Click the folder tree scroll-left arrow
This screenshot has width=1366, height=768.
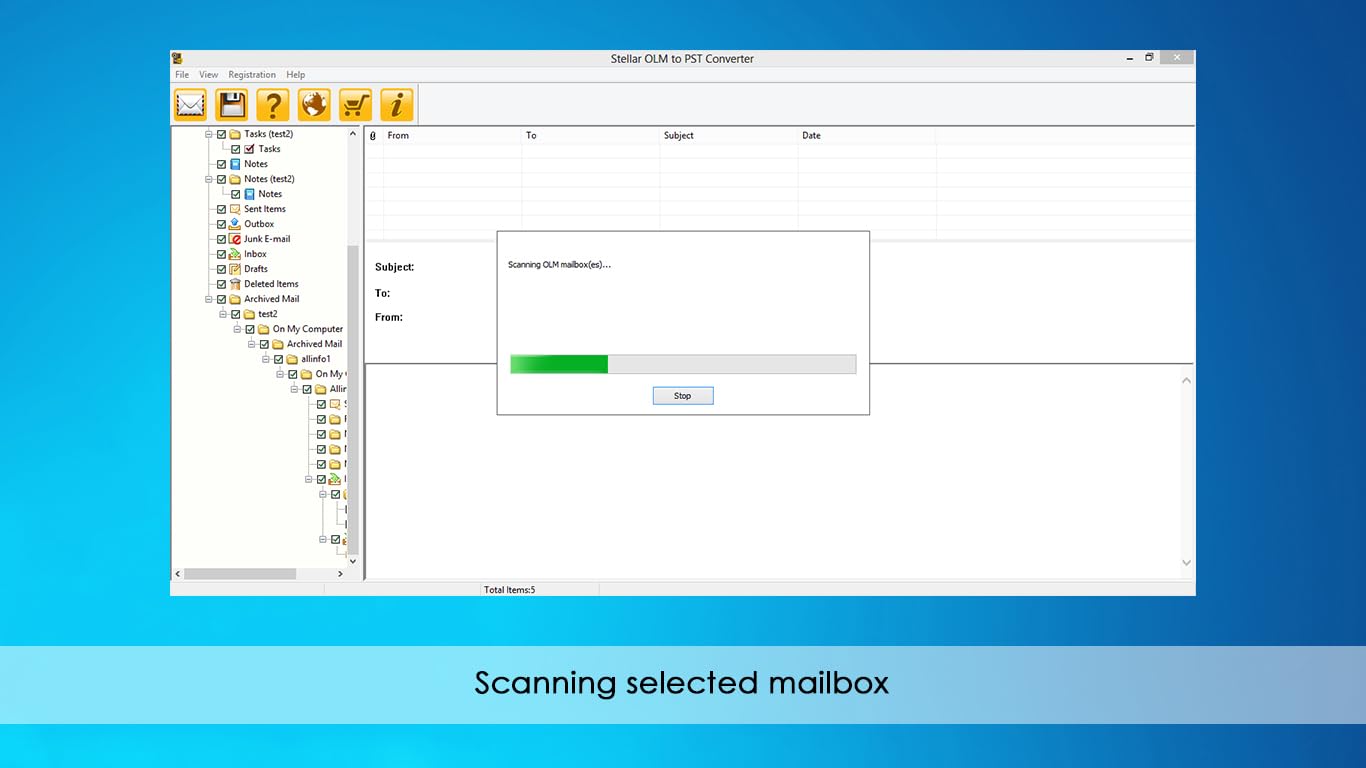pyautogui.click(x=178, y=574)
